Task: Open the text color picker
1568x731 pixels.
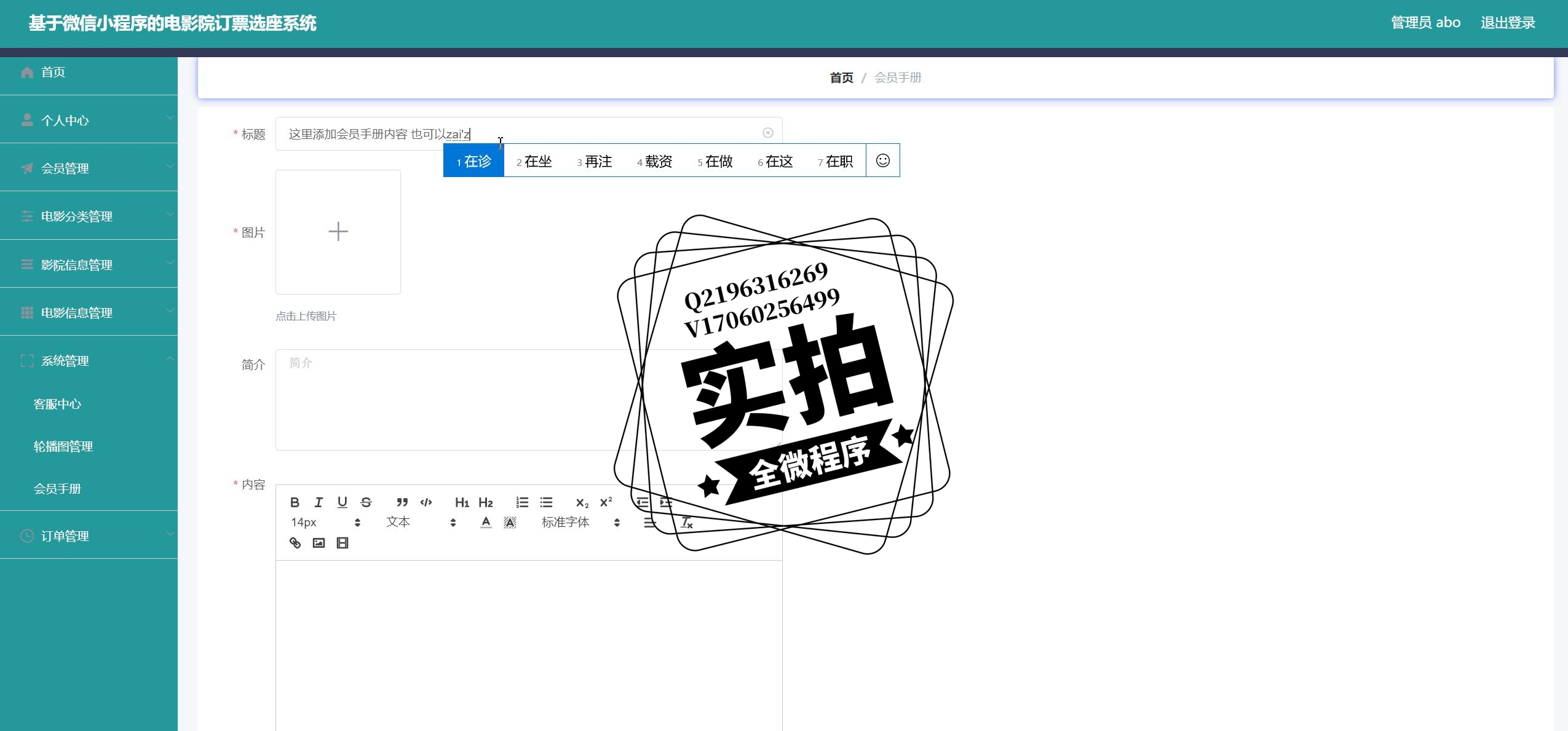Action: pyautogui.click(x=486, y=522)
